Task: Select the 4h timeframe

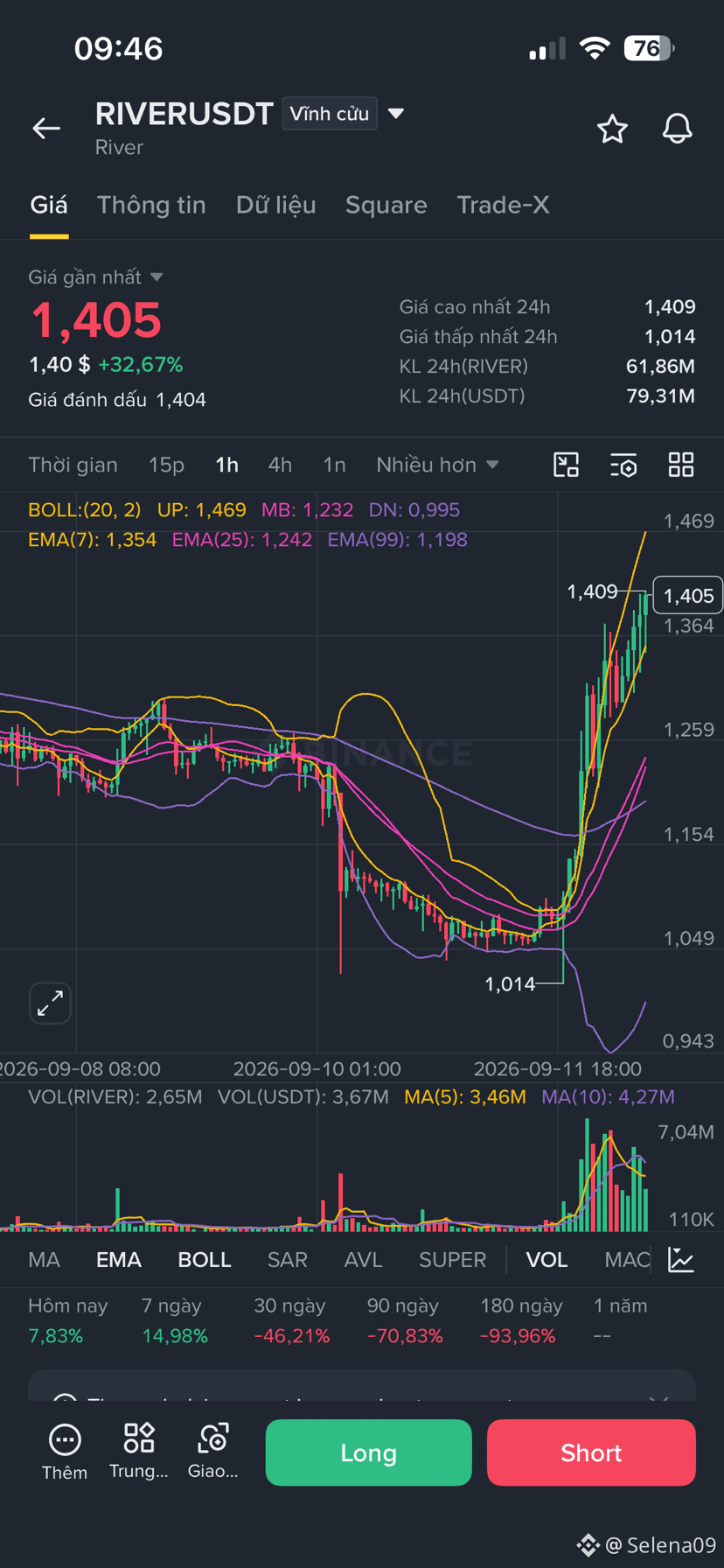Action: click(x=280, y=465)
